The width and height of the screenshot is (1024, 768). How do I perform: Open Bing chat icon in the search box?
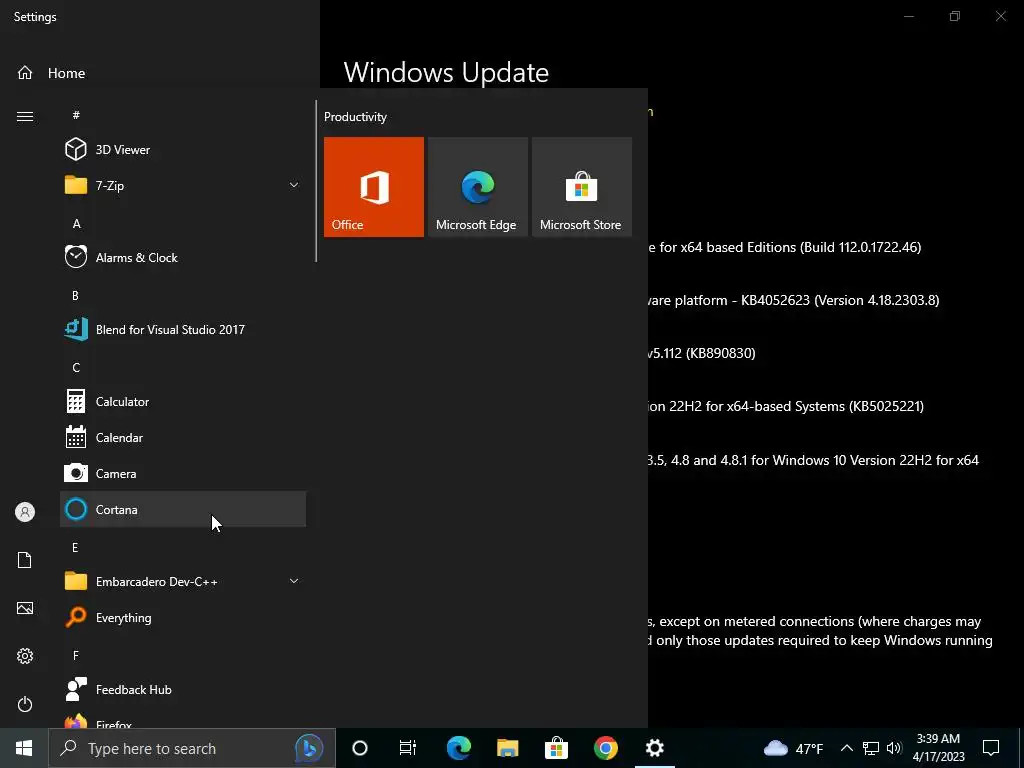(309, 748)
